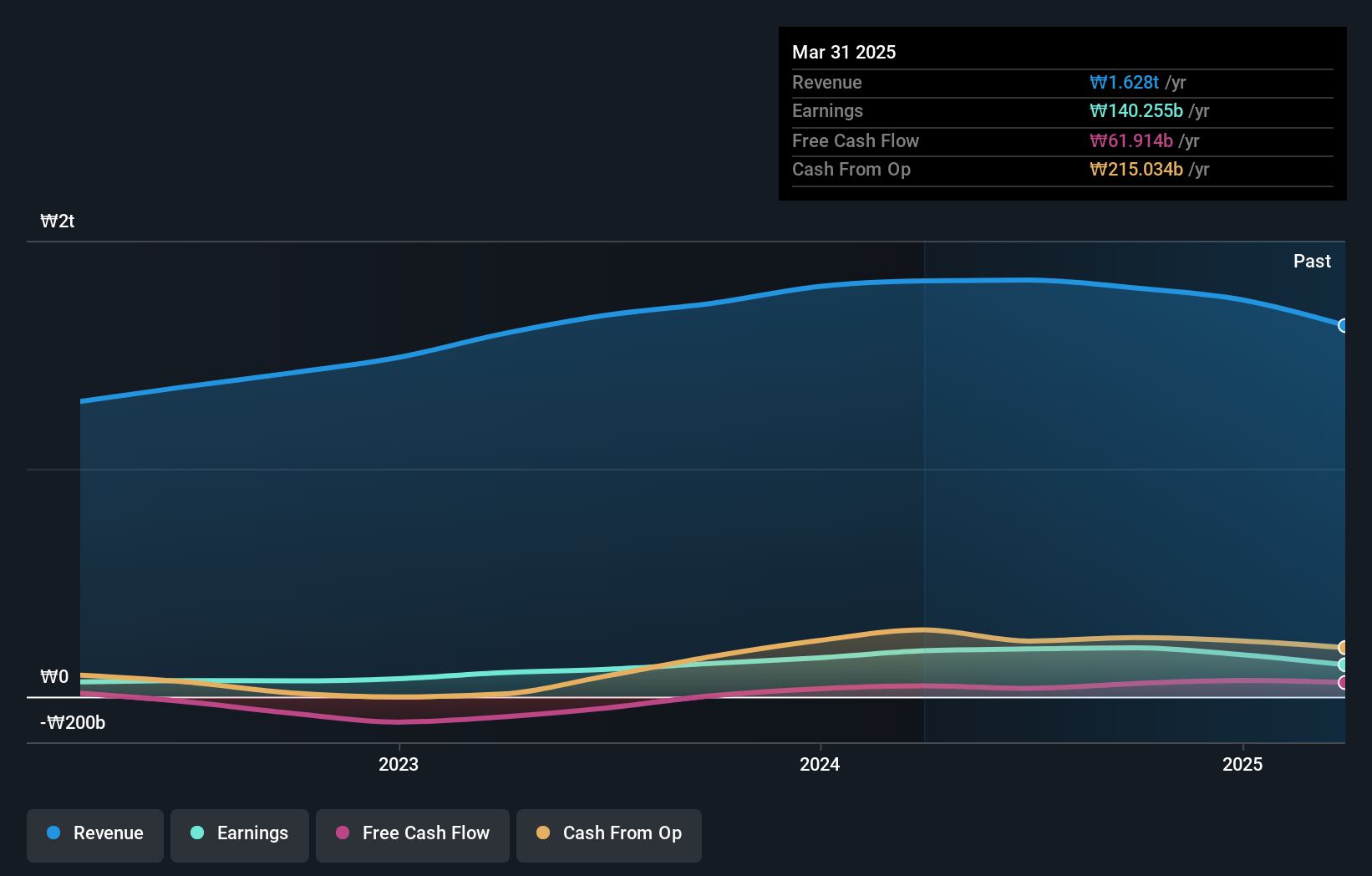Click the Earnings endpoint marker on the chart
The image size is (1372, 876).
[1343, 665]
